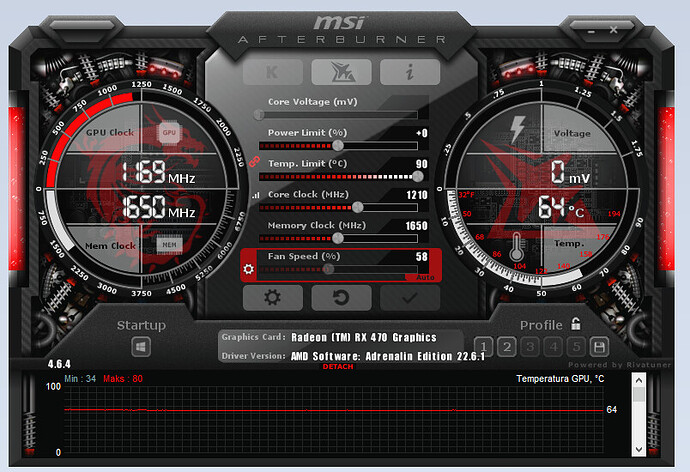Click the Temperatura GPU graph label
Screen dimensions: 690x472
(x=560, y=379)
